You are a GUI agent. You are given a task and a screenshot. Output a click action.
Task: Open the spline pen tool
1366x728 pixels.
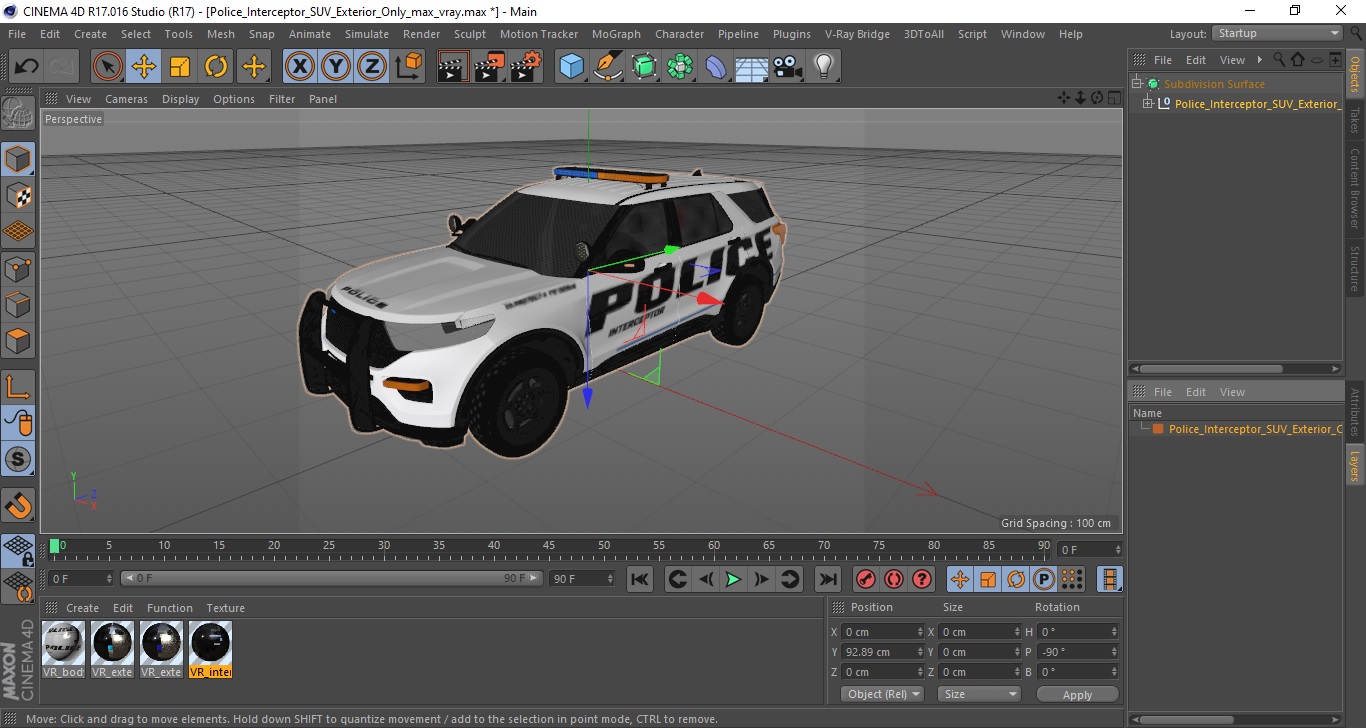[x=608, y=67]
